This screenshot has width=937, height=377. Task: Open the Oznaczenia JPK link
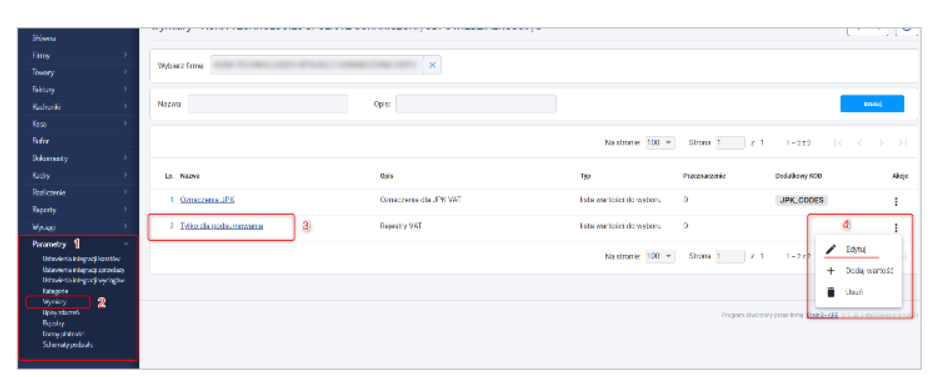point(207,200)
